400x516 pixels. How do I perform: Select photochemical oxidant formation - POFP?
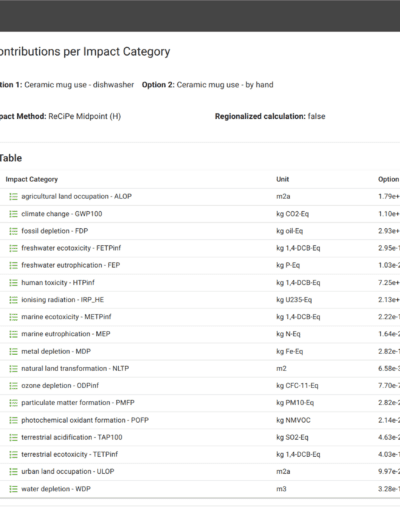(85, 420)
